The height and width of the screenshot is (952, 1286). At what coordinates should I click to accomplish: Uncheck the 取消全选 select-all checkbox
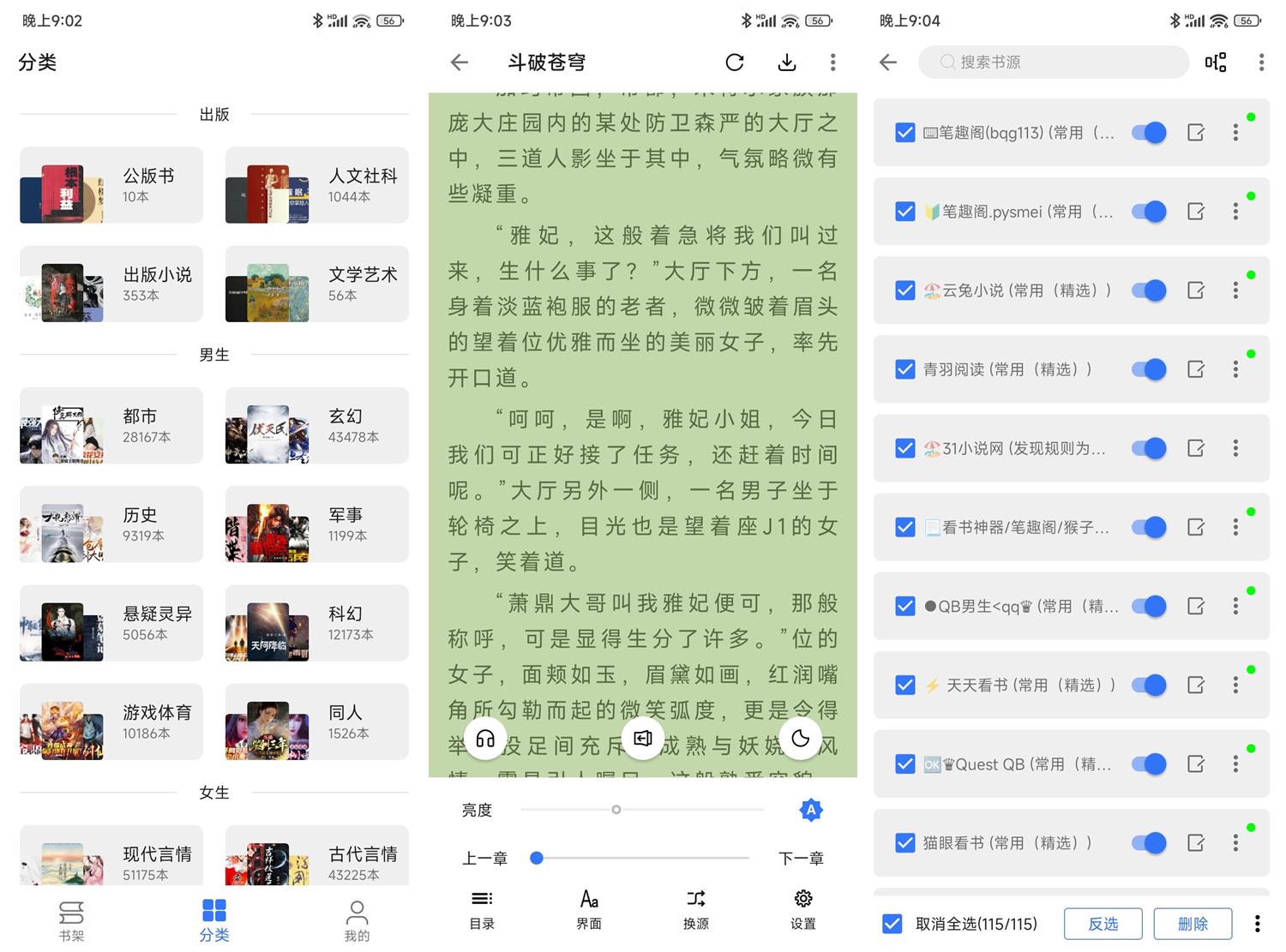892,924
